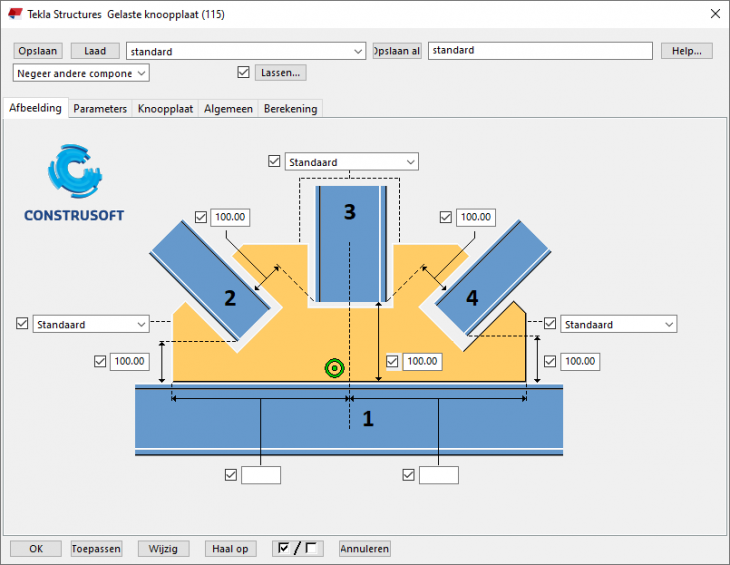Toggle the checkbox next to the Lassen button
The width and height of the screenshot is (730, 565).
click(x=243, y=72)
